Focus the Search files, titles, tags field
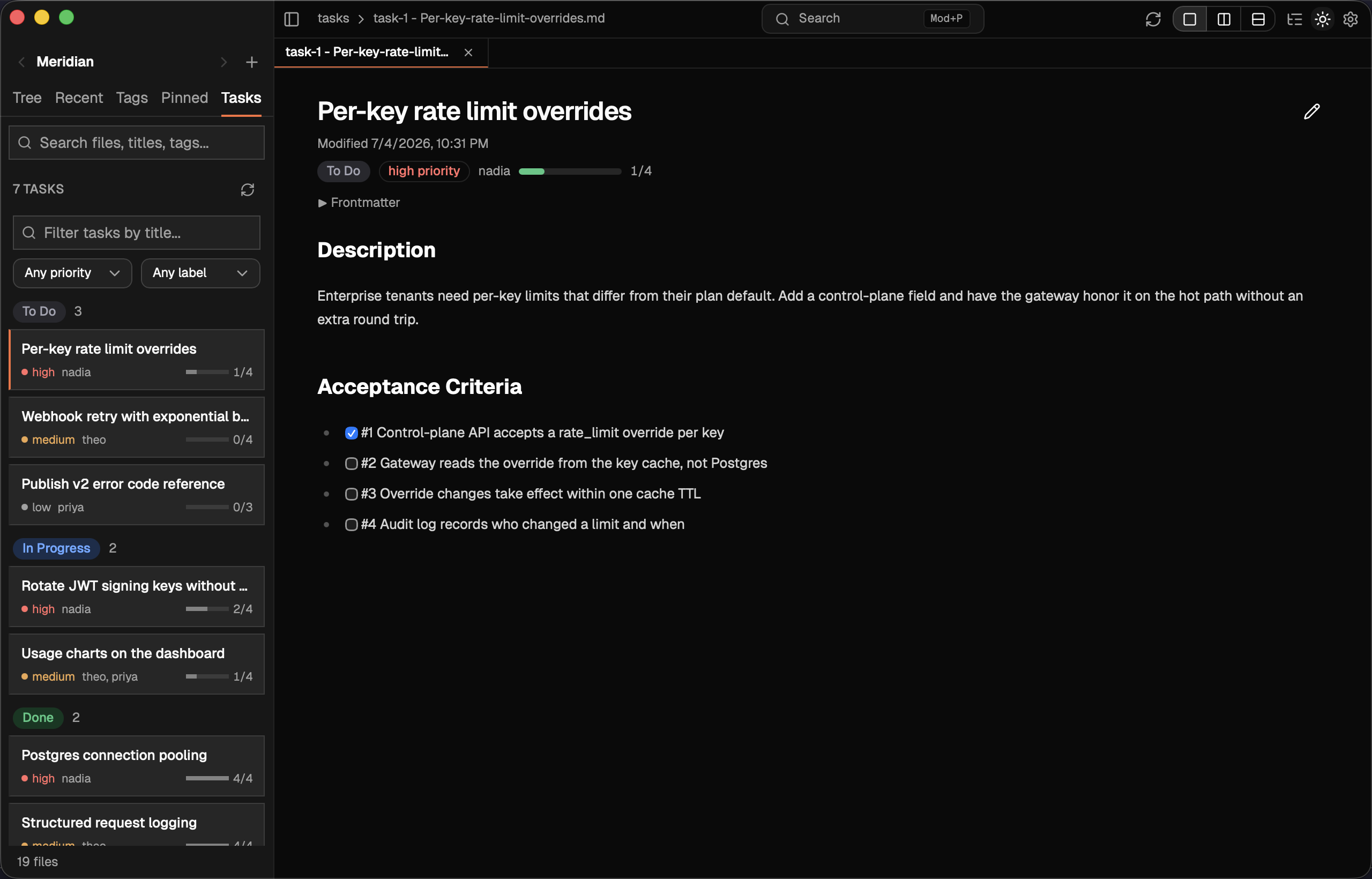Image resolution: width=1372 pixels, height=879 pixels. (x=137, y=143)
